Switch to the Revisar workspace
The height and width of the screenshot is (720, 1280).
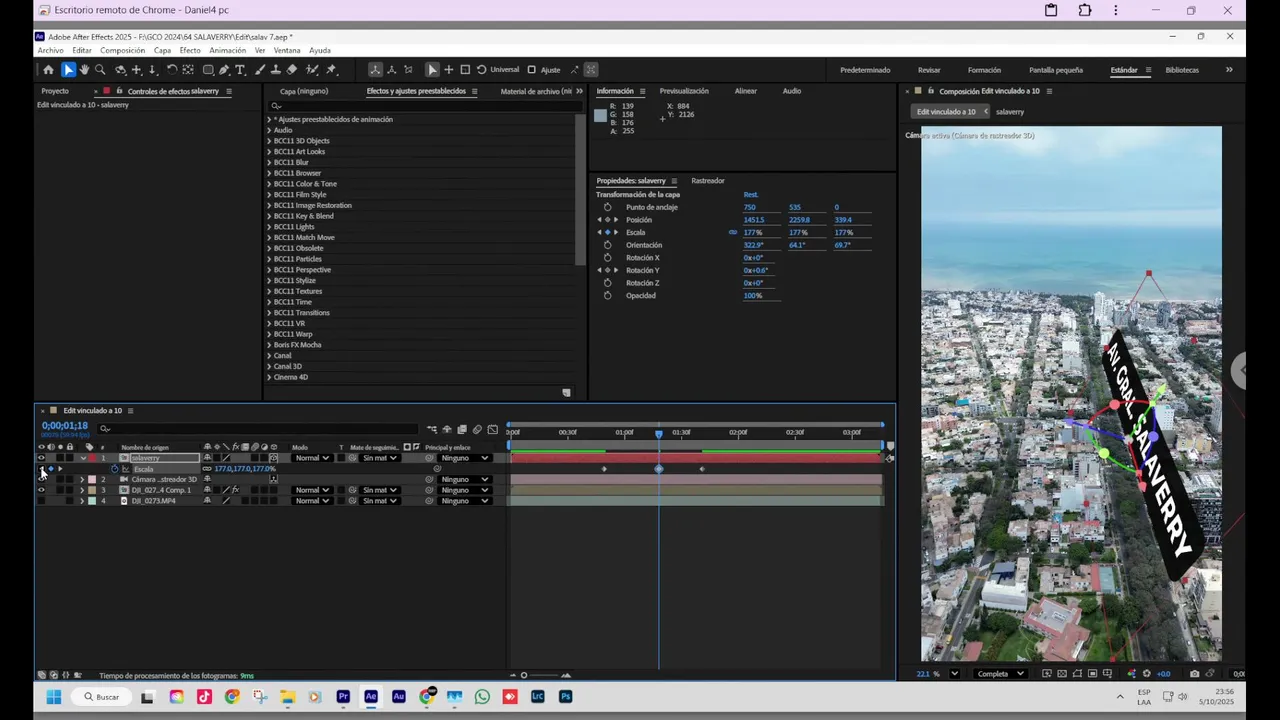tap(929, 70)
